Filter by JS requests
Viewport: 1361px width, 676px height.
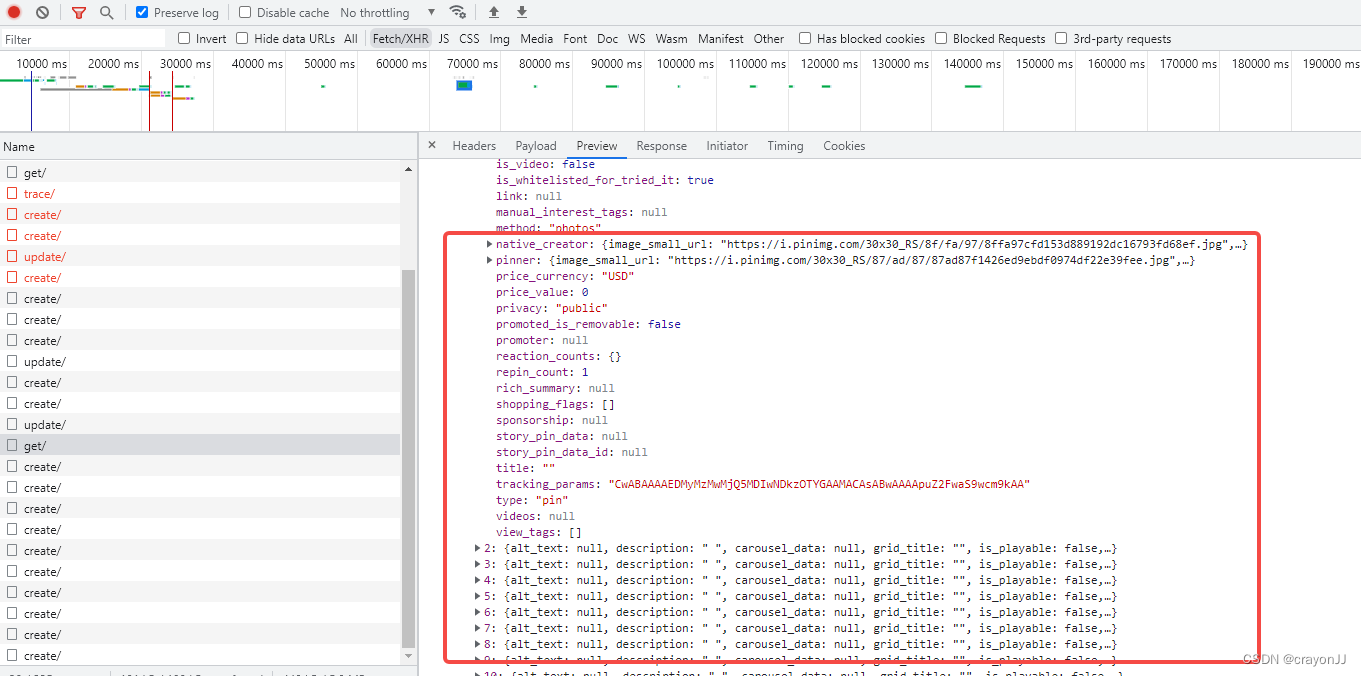444,39
